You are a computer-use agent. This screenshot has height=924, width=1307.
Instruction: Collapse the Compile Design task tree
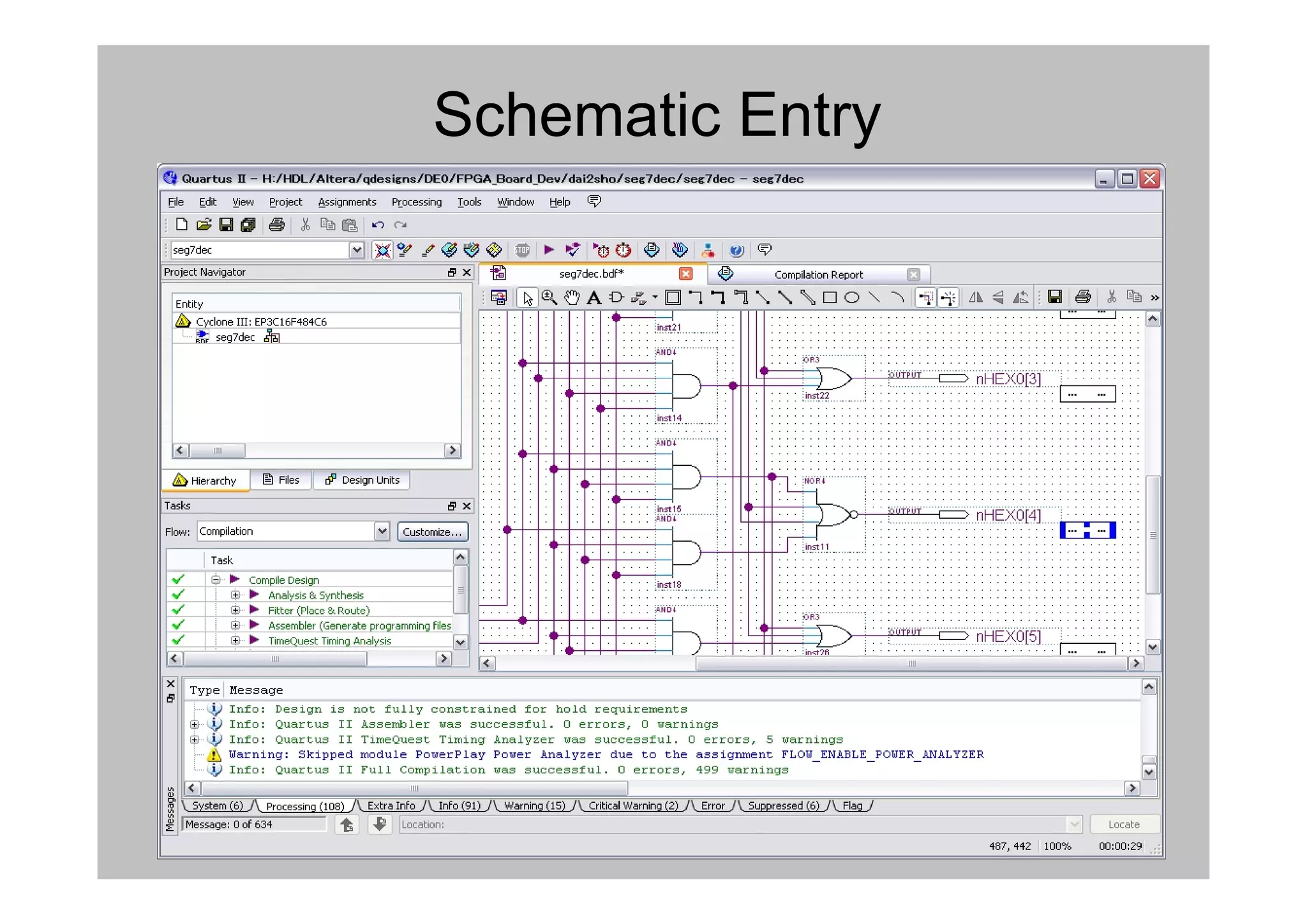216,579
